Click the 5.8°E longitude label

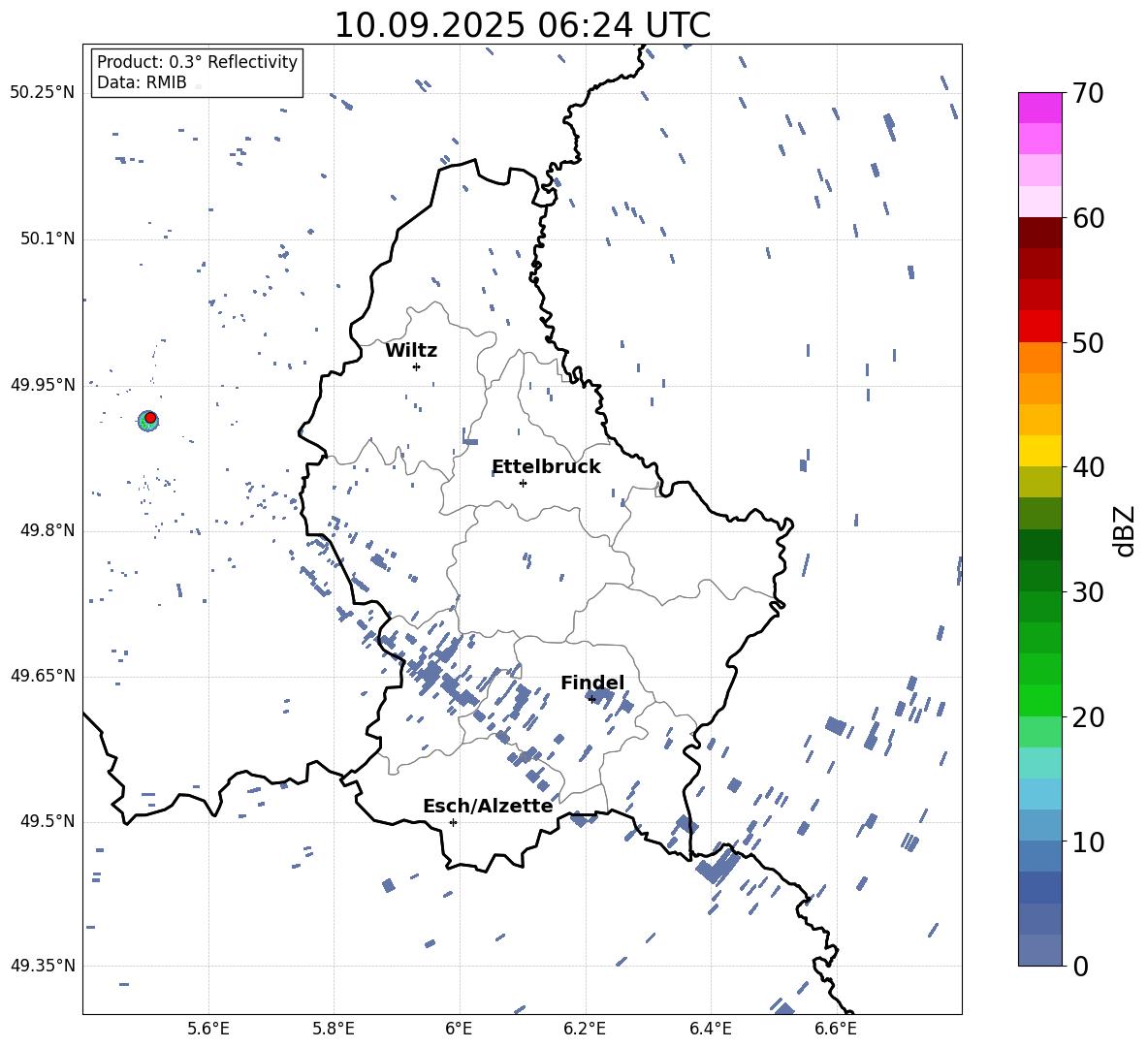point(334,1029)
